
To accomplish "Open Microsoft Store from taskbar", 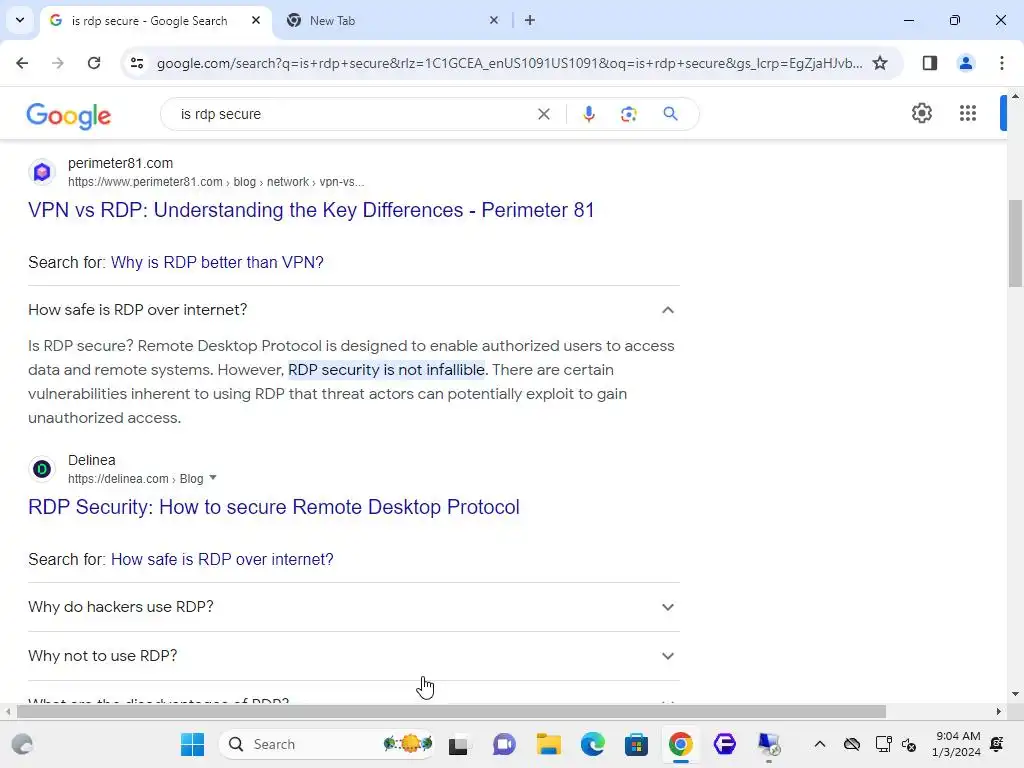I will (636, 744).
